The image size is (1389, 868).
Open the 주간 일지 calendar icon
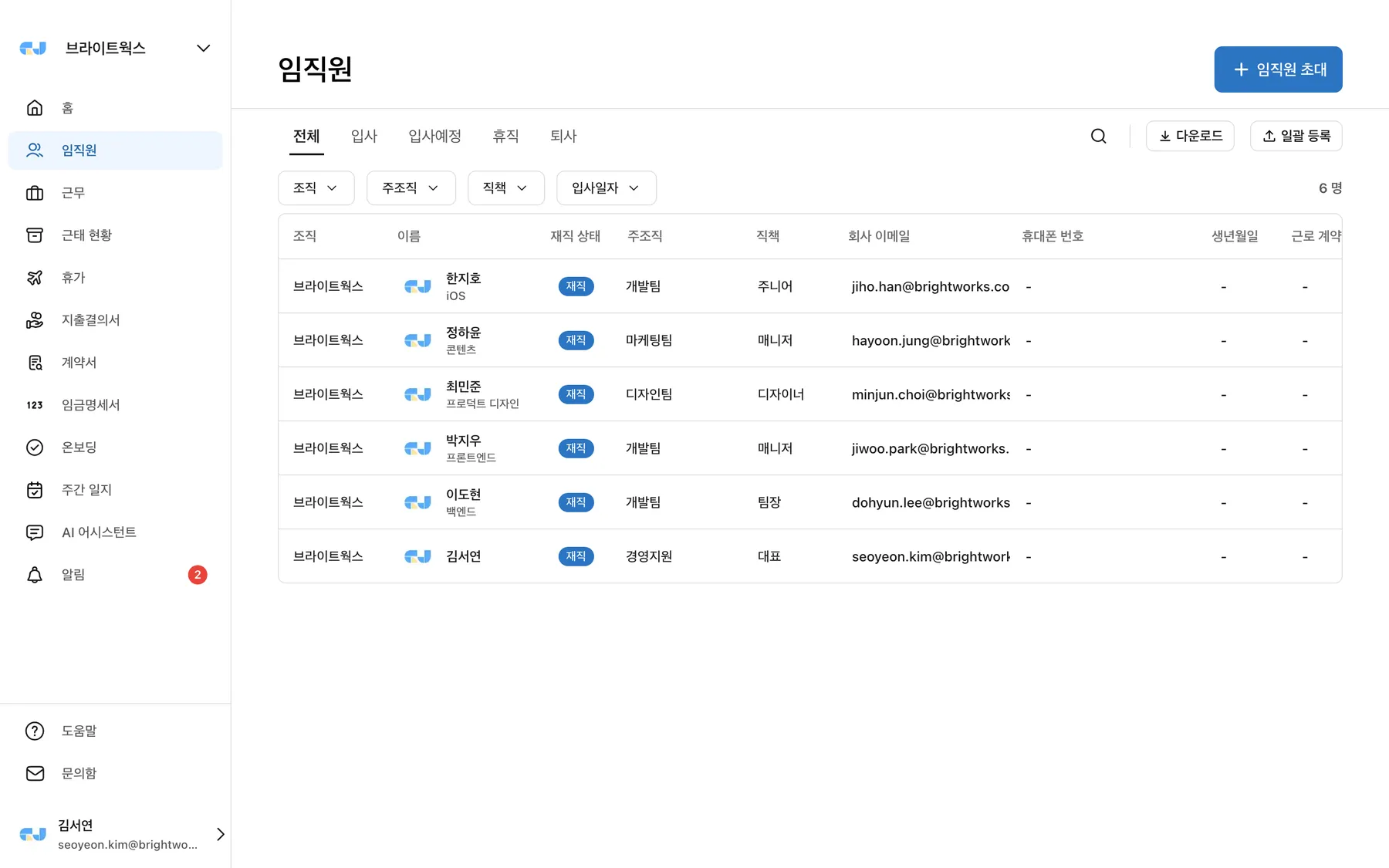[x=35, y=490]
